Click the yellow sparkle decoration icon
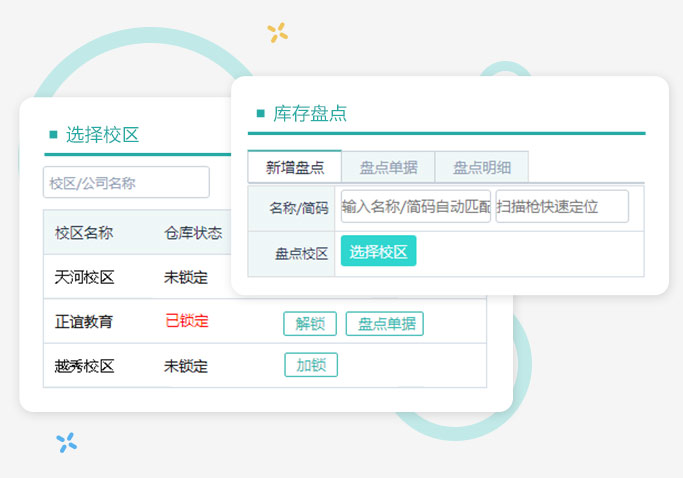This screenshot has width=683, height=478. 277,33
